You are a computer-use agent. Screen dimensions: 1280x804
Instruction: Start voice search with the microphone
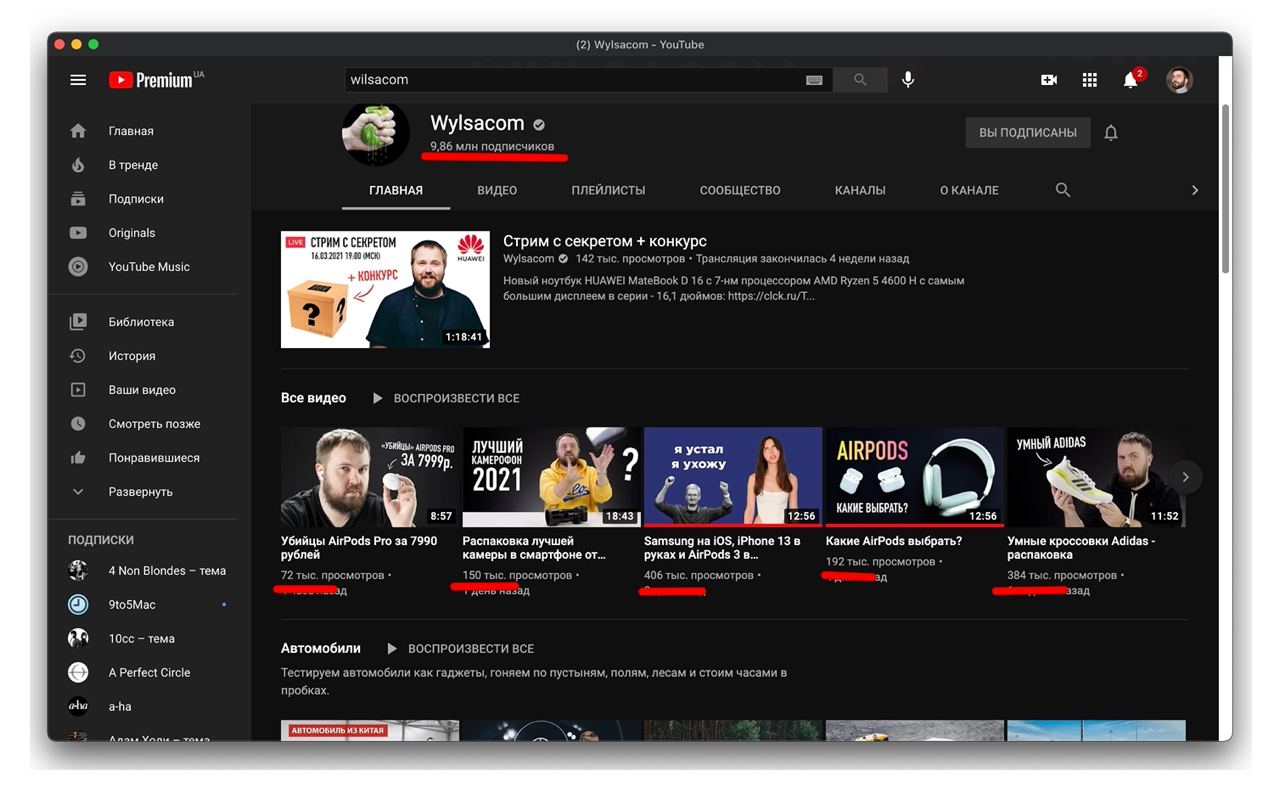908,80
